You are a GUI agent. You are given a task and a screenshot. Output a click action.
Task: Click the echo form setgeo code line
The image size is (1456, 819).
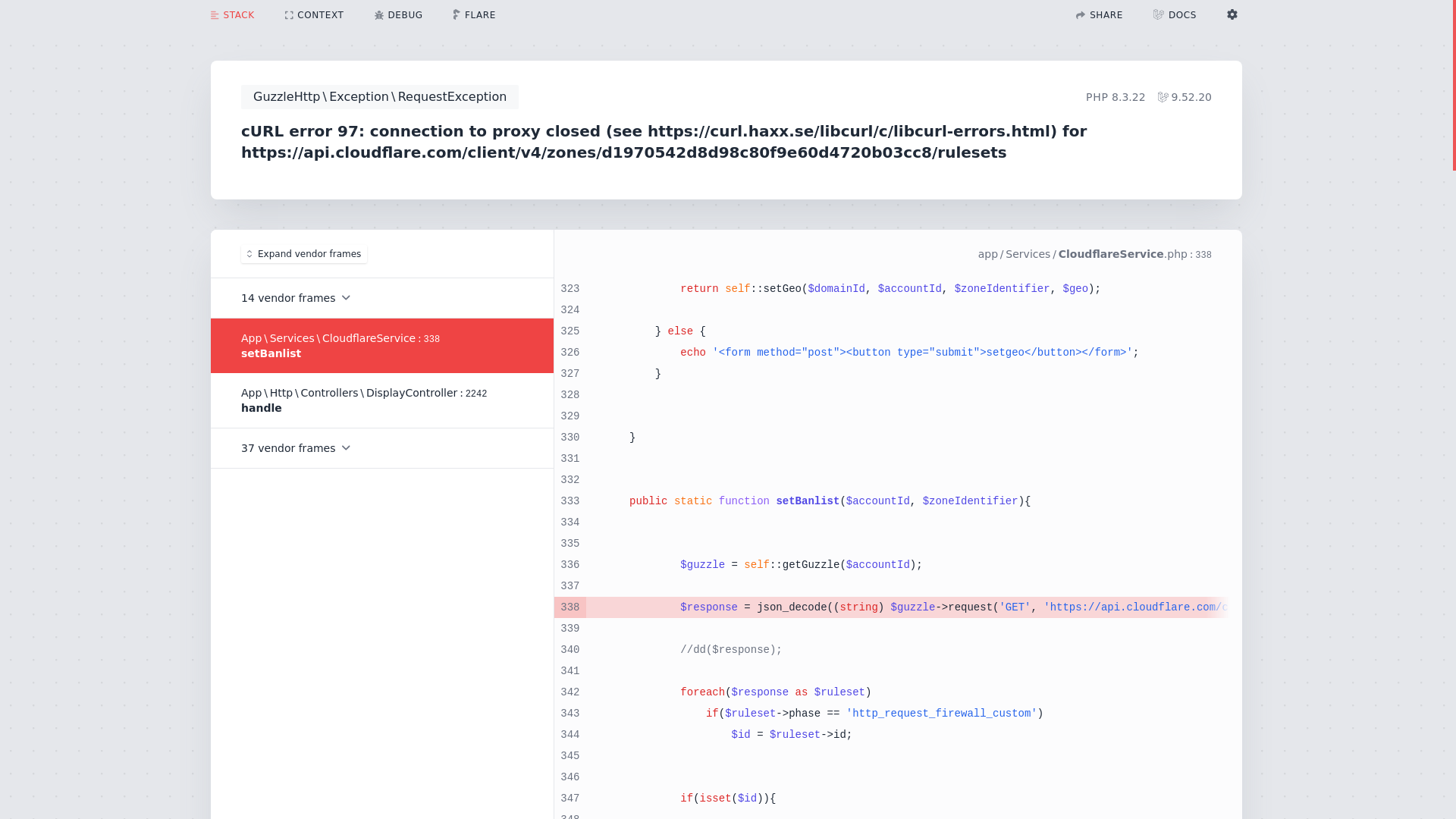click(909, 353)
